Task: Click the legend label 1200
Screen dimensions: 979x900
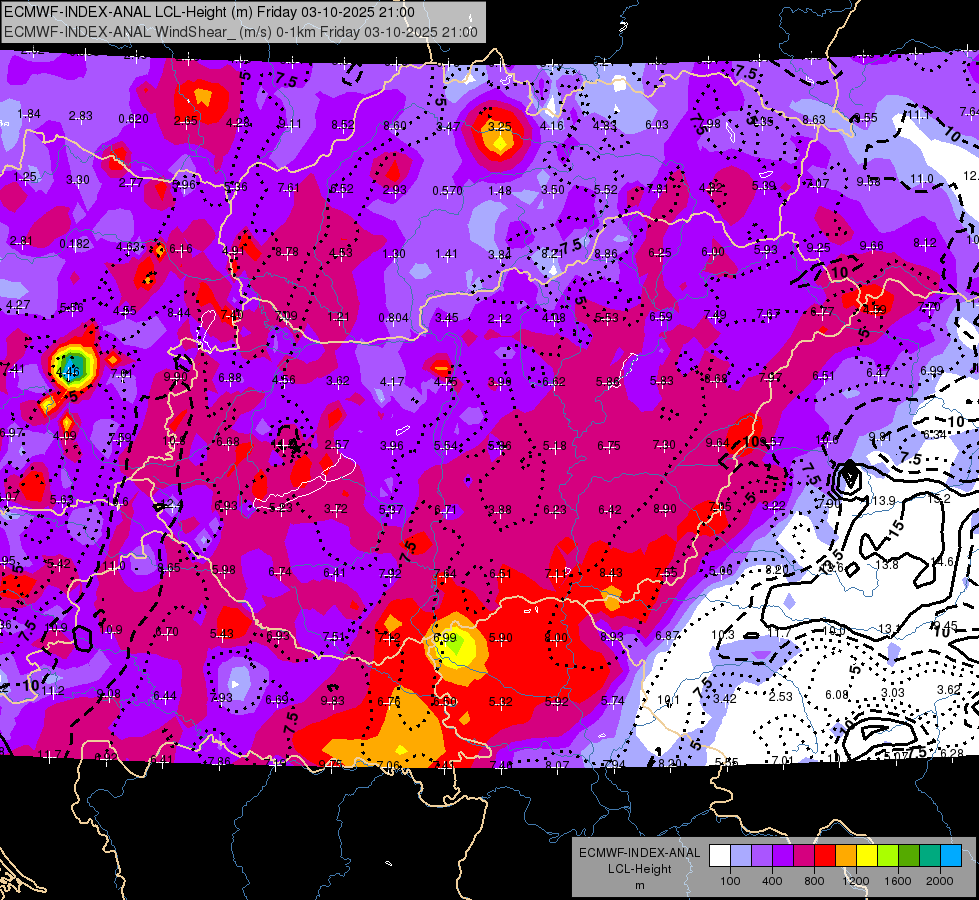Action: (x=856, y=881)
